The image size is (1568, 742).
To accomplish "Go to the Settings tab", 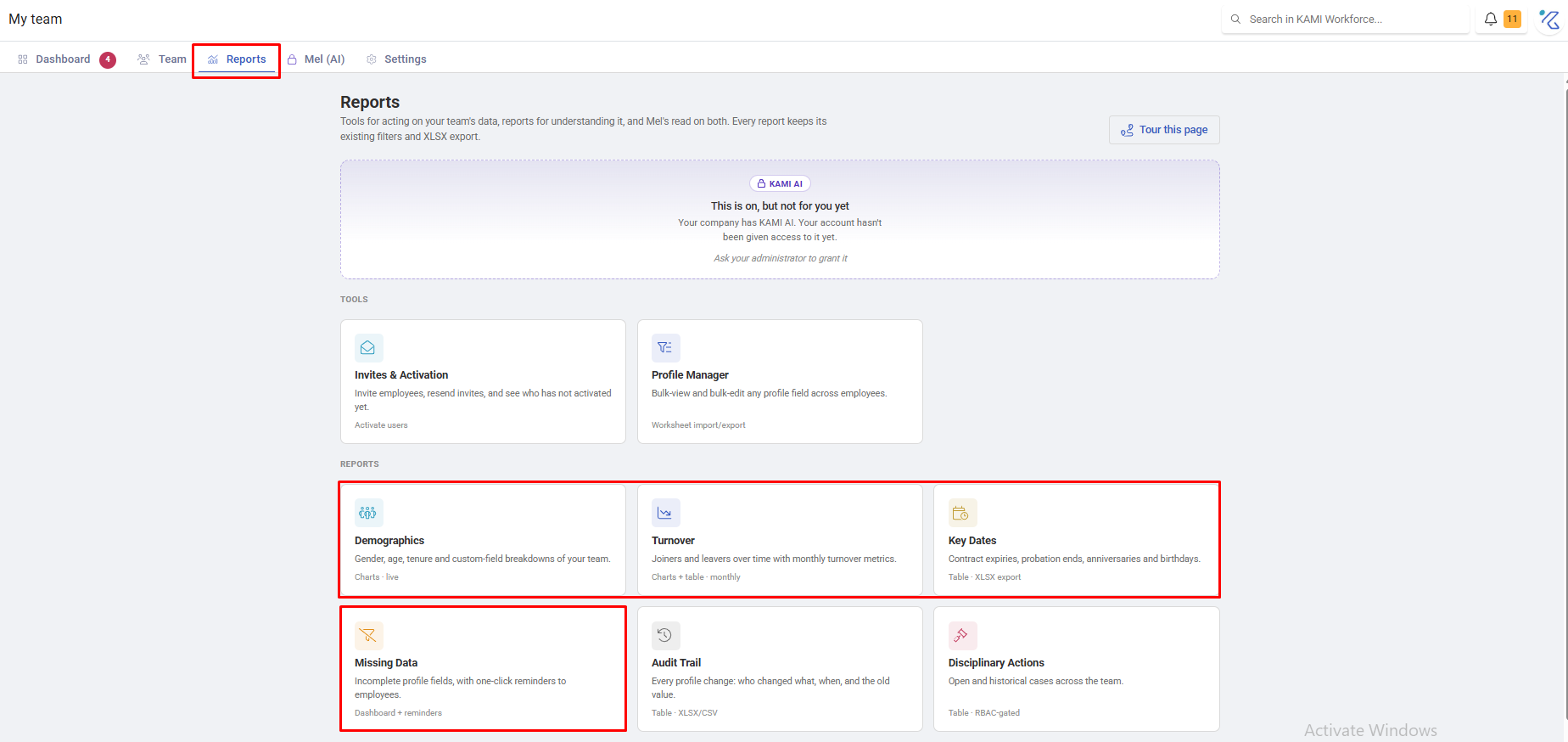I will [396, 59].
